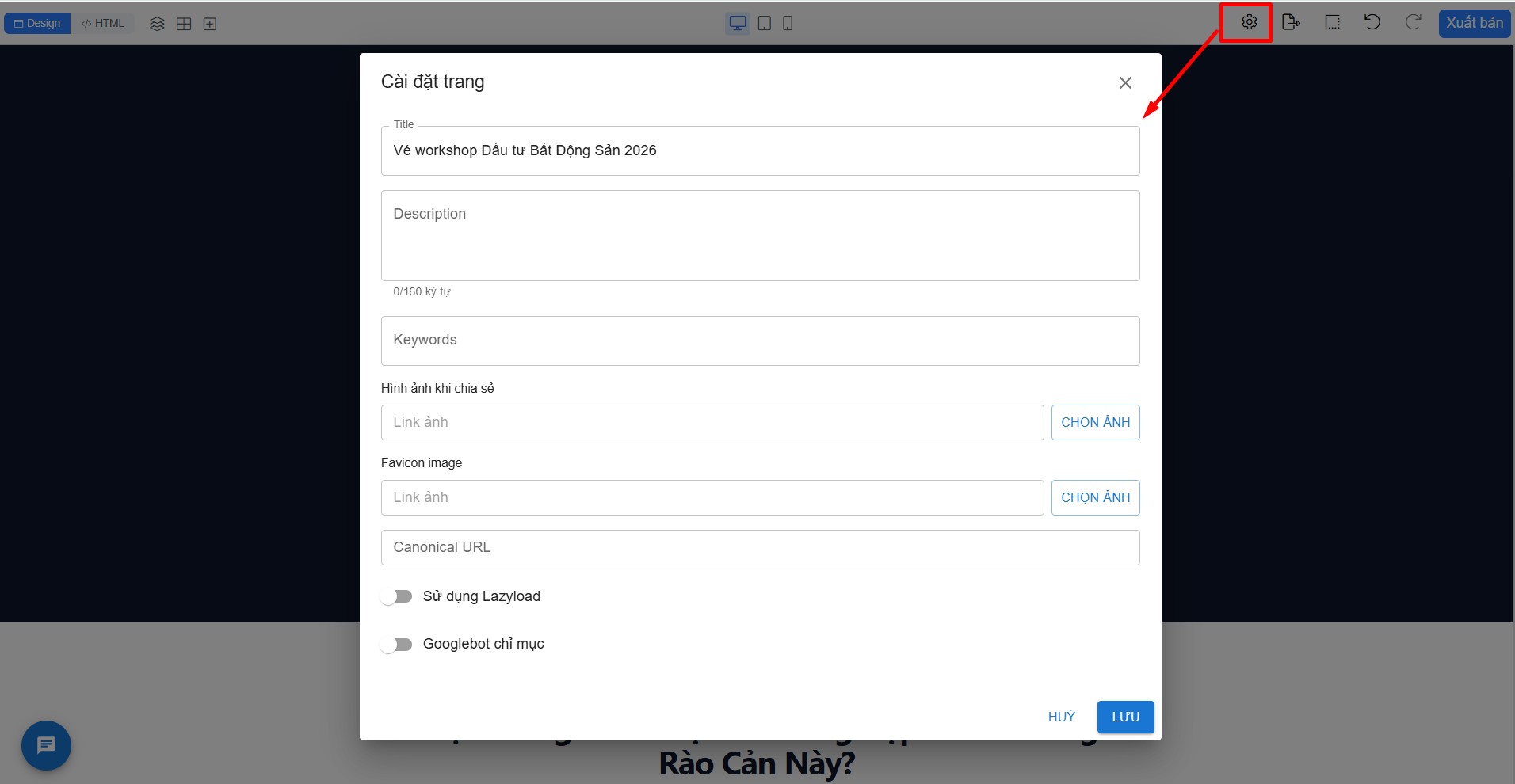Image resolution: width=1515 pixels, height=784 pixels.
Task: Enable the Googlebot chỉ mục toggle
Action: pyautogui.click(x=396, y=644)
